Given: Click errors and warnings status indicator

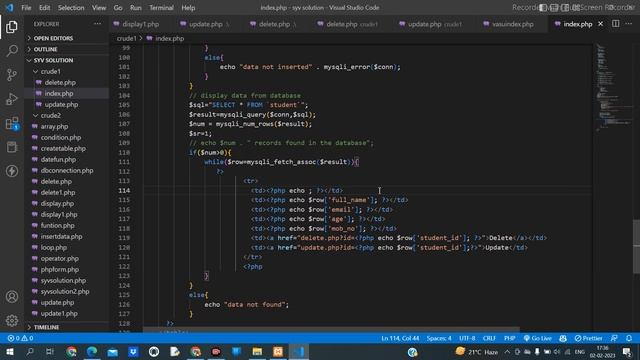Looking at the screenshot, I should point(20,338).
